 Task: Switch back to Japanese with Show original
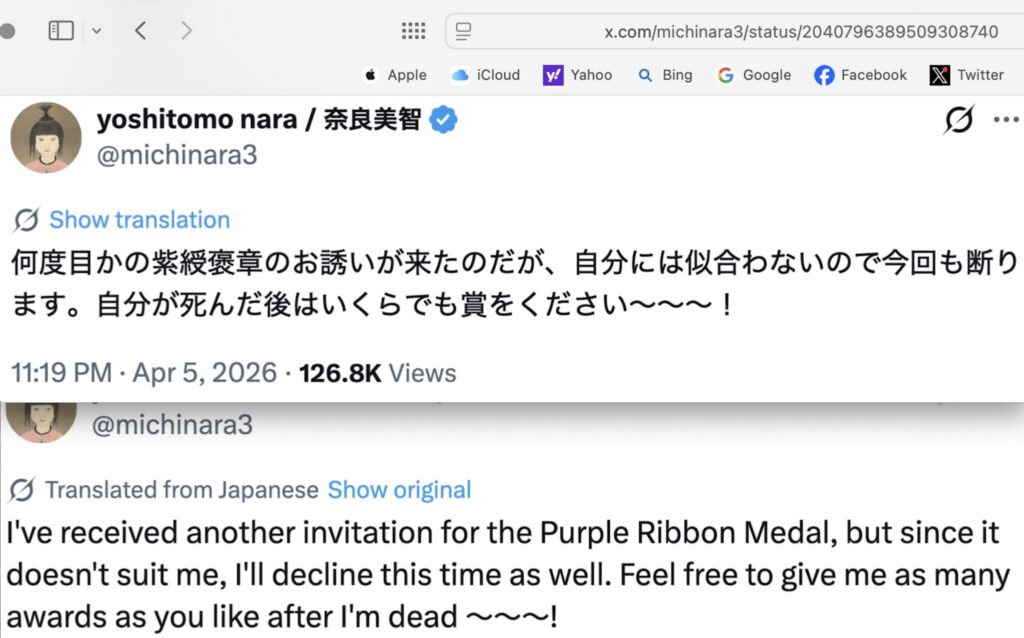tap(399, 490)
